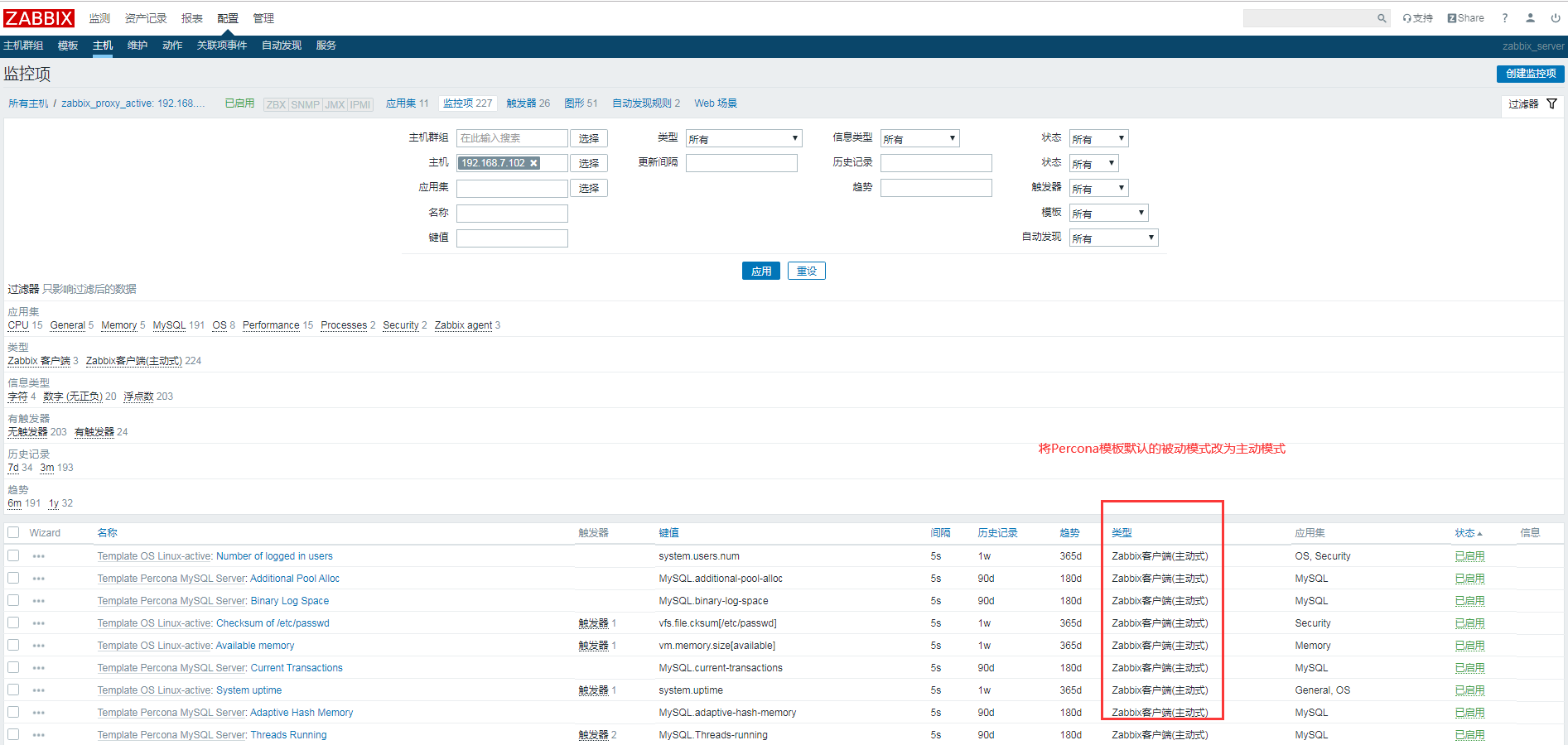
Task: Open wizard dots for Binary Log Space
Action: [39, 601]
